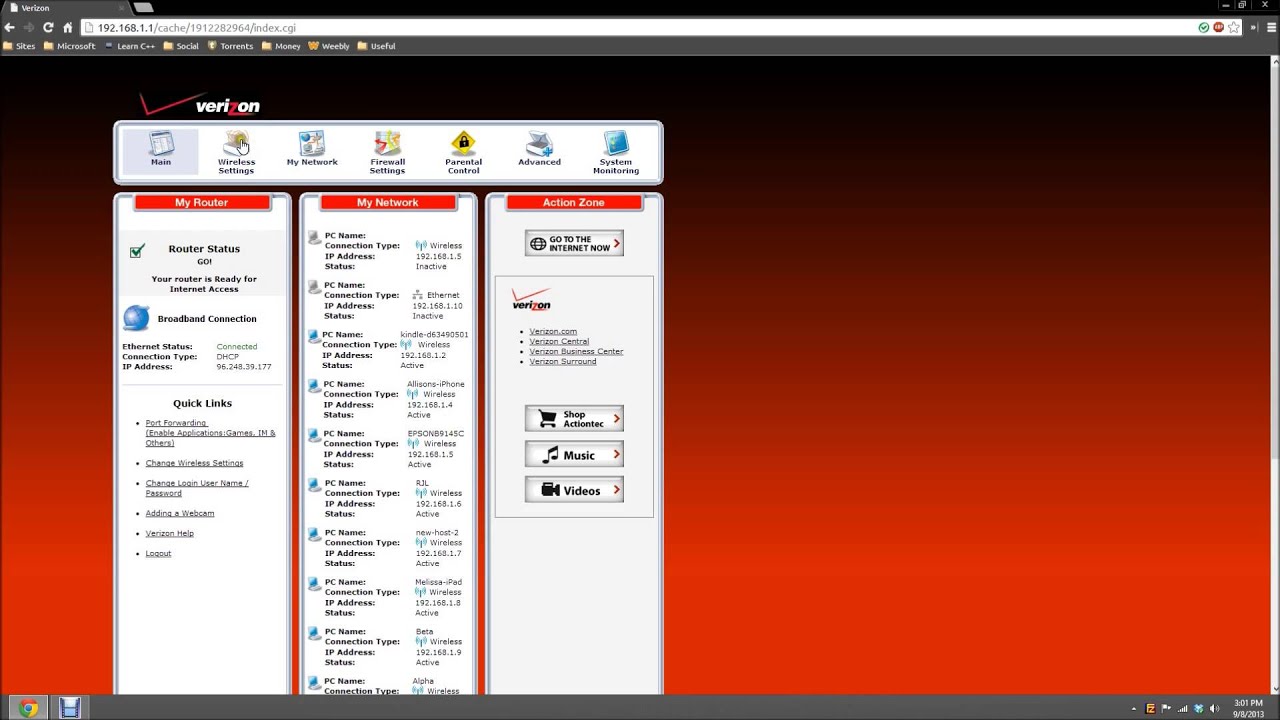Open the Torrents bookmarks folder
Screen dimensions: 1280x720
tap(230, 46)
